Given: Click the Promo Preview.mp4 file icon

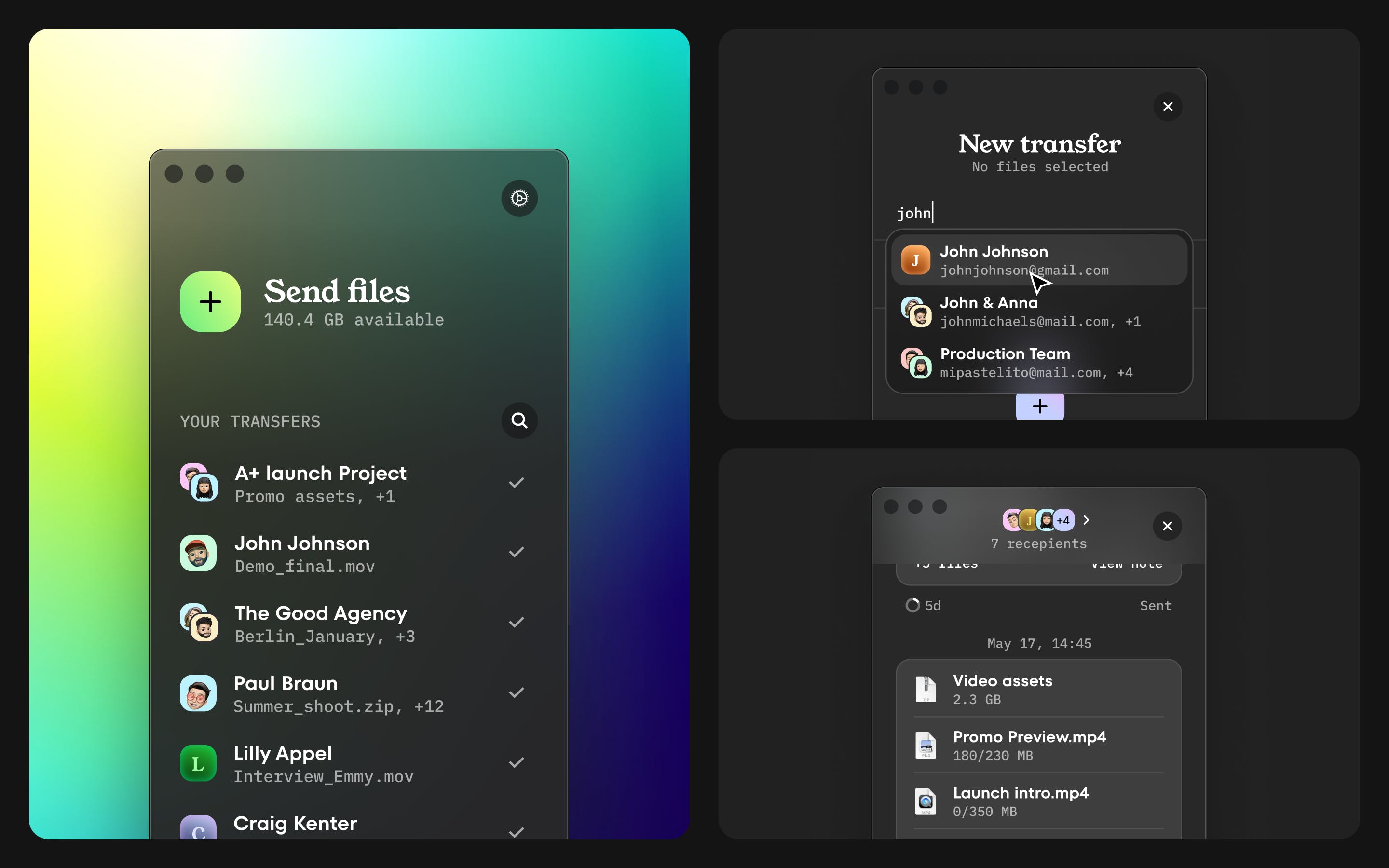Looking at the screenshot, I should click(x=925, y=745).
